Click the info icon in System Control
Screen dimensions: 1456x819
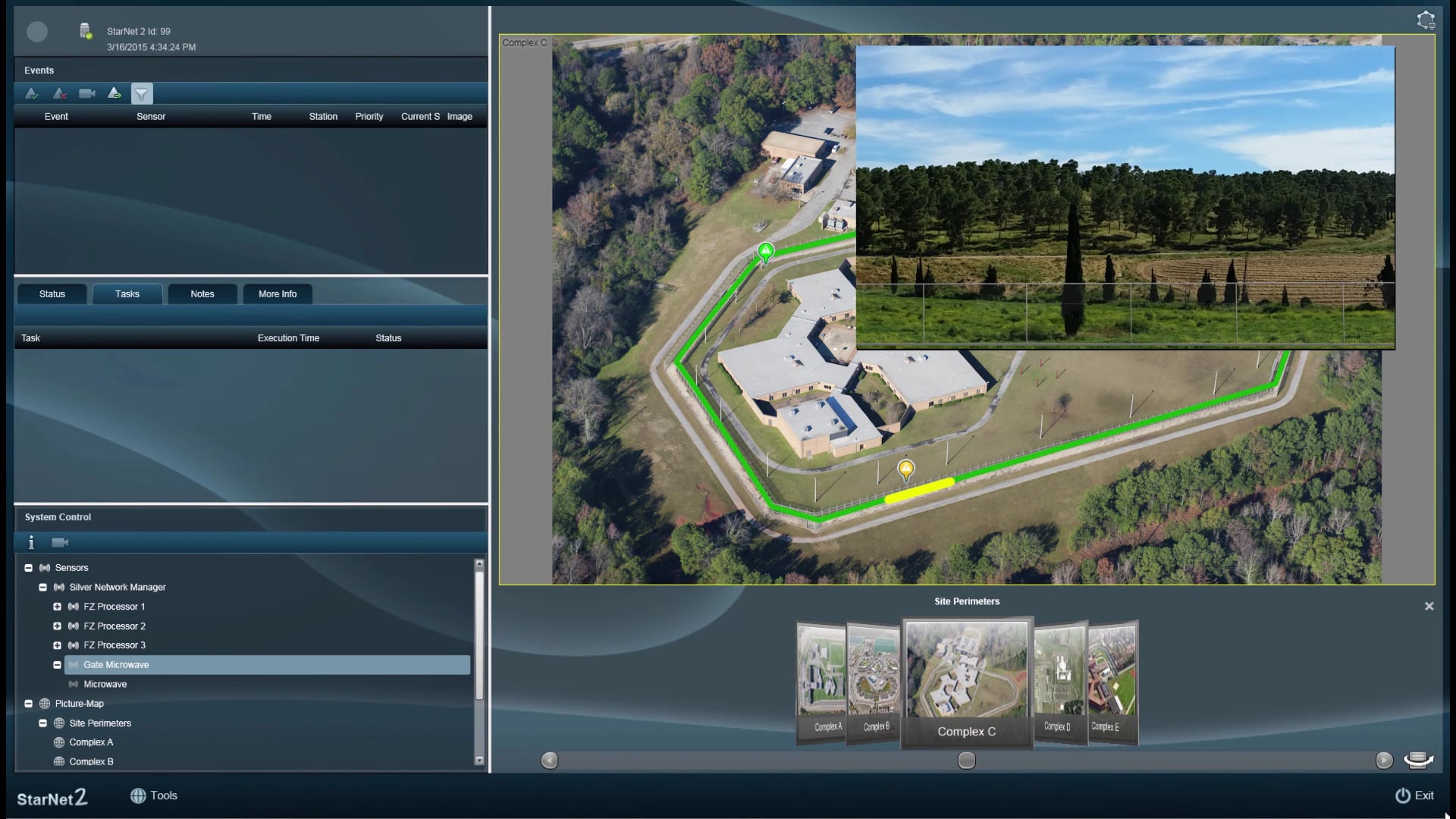(x=31, y=542)
